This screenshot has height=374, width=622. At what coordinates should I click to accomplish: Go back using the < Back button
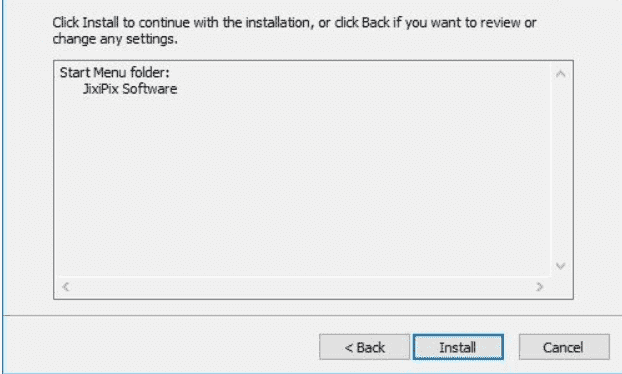click(364, 347)
